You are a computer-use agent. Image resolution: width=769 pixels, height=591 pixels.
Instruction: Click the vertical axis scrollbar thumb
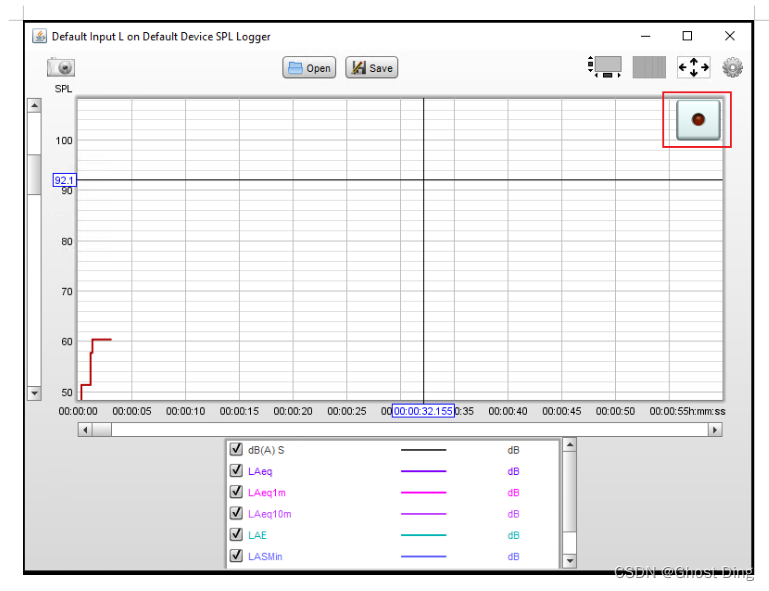pos(34,175)
